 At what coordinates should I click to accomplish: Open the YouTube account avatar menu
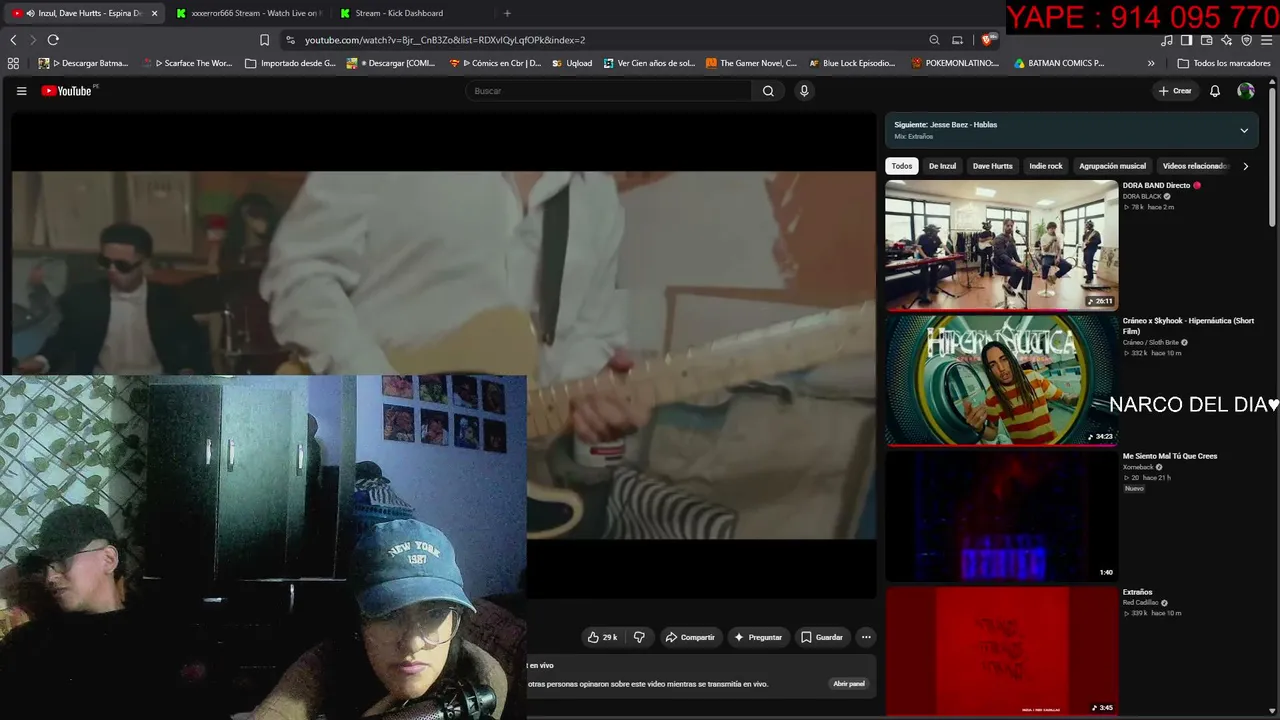coord(1246,91)
